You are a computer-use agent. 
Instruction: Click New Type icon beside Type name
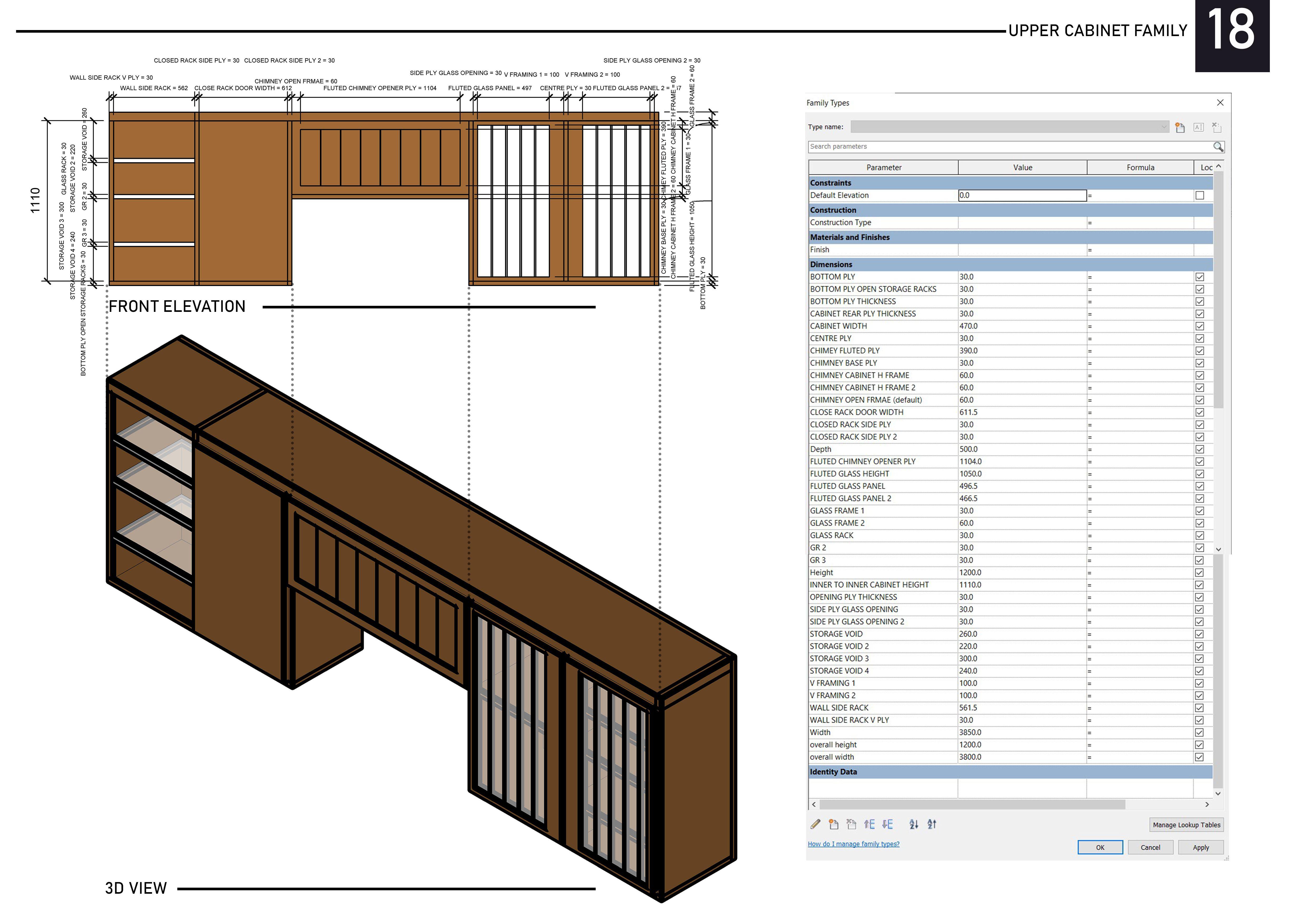[1180, 127]
